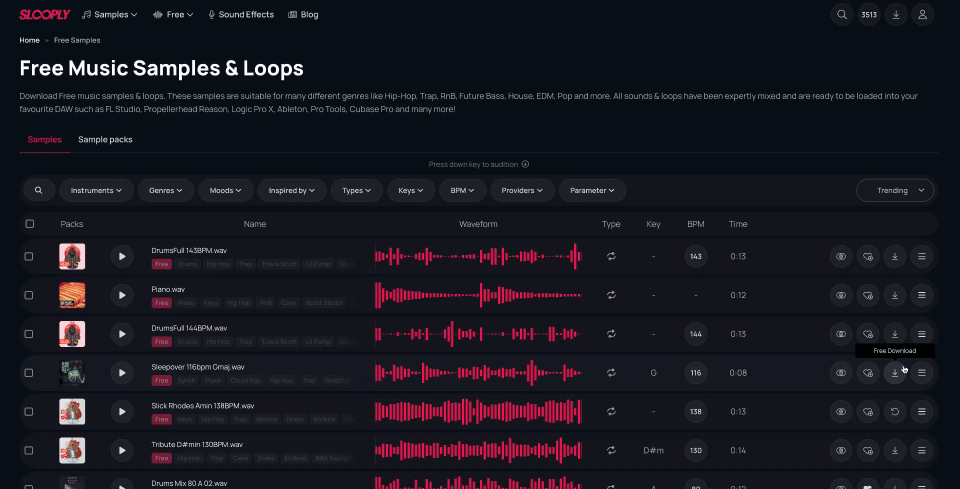This screenshot has height=489, width=960.
Task: Open the user account icon in header
Action: (x=922, y=15)
